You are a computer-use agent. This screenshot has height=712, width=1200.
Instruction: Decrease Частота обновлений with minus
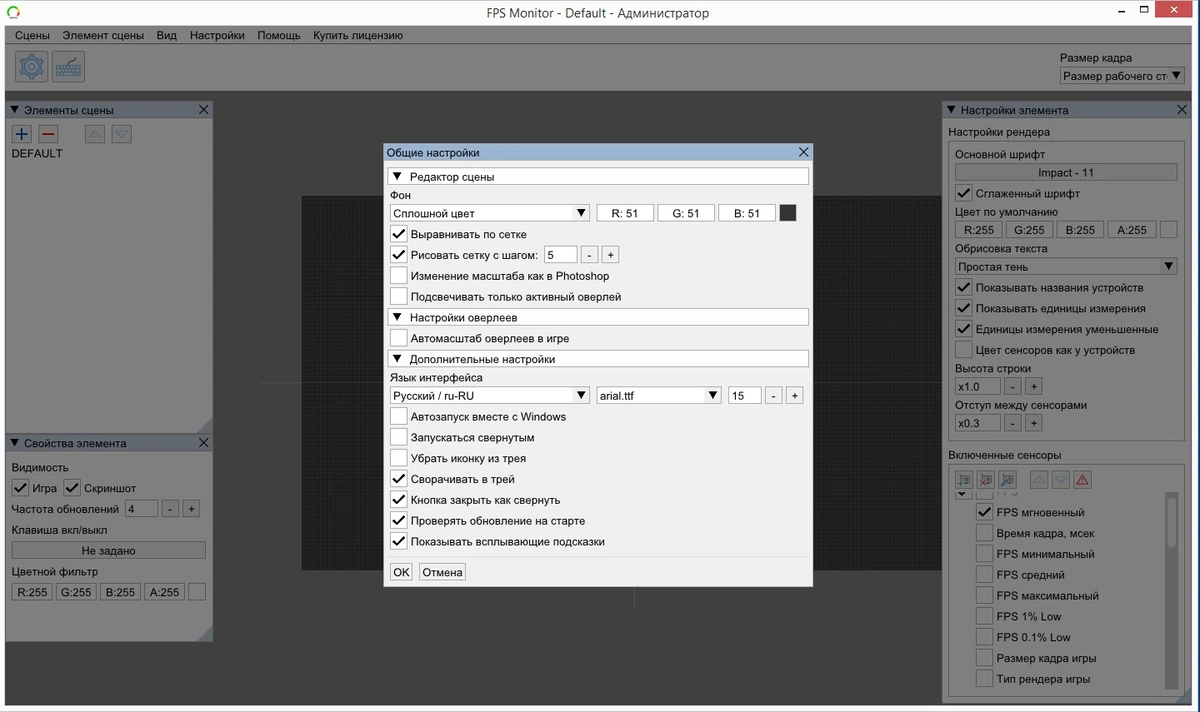tap(171, 509)
